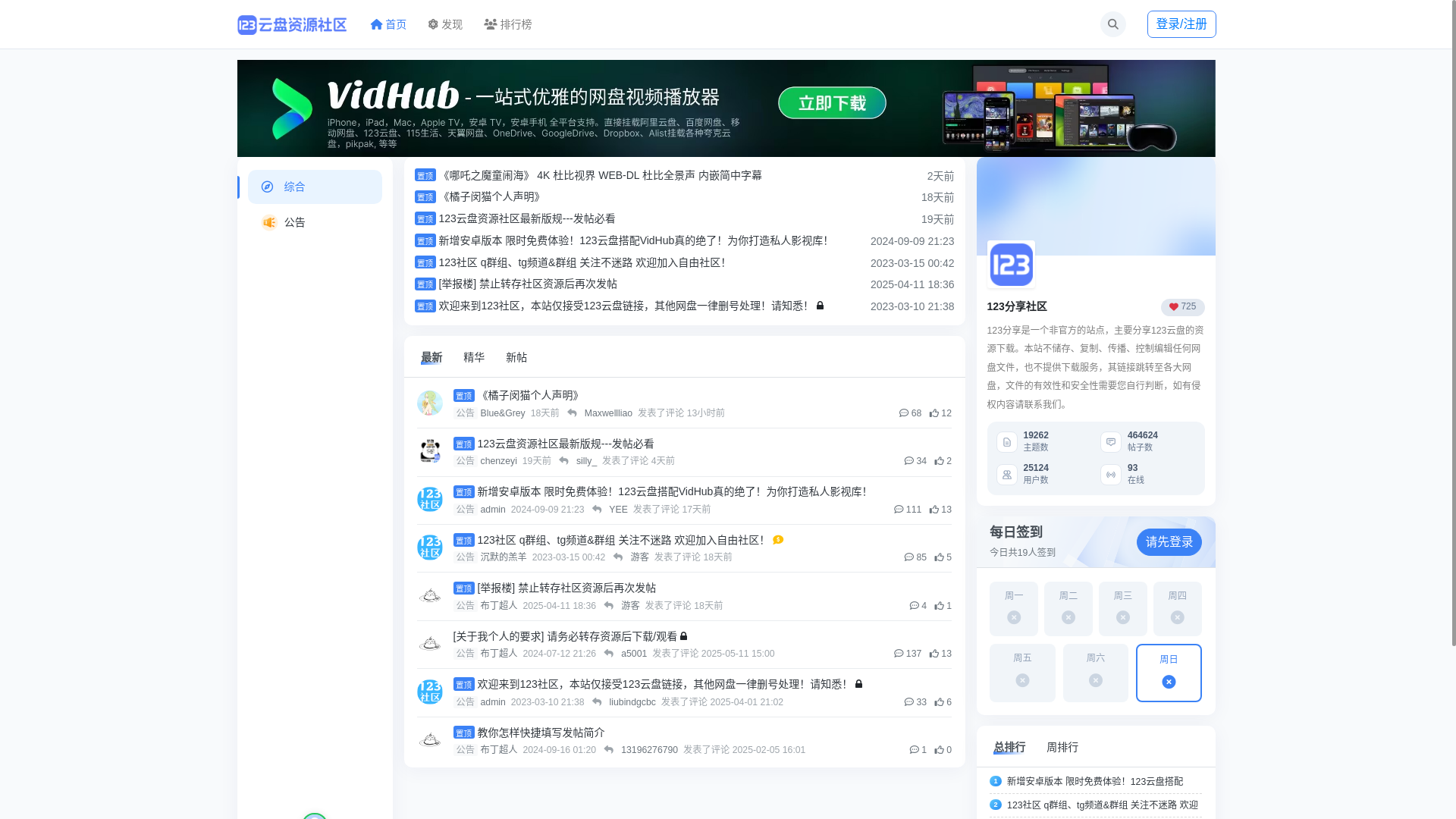Select the 周三 check-in box
This screenshot has width=1456, height=819.
[x=1123, y=609]
